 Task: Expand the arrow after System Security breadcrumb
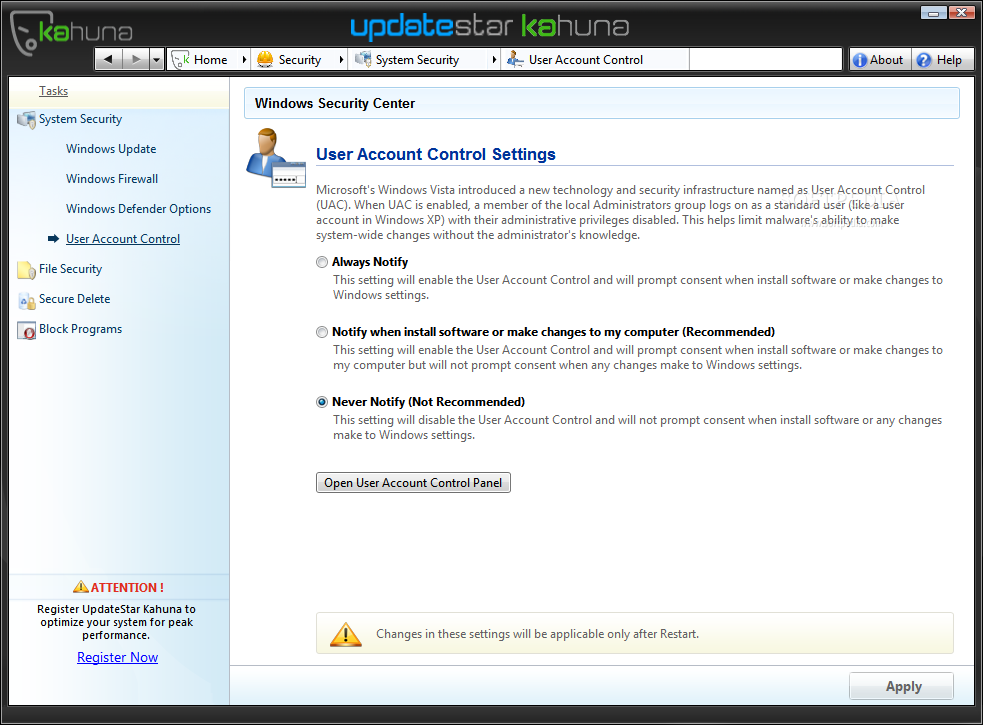pos(494,60)
